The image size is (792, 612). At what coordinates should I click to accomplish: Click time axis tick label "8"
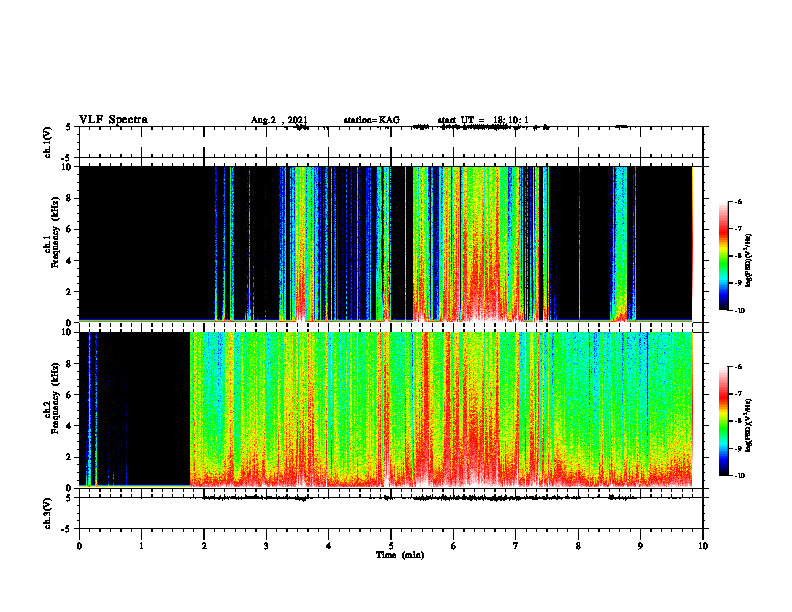[x=578, y=546]
